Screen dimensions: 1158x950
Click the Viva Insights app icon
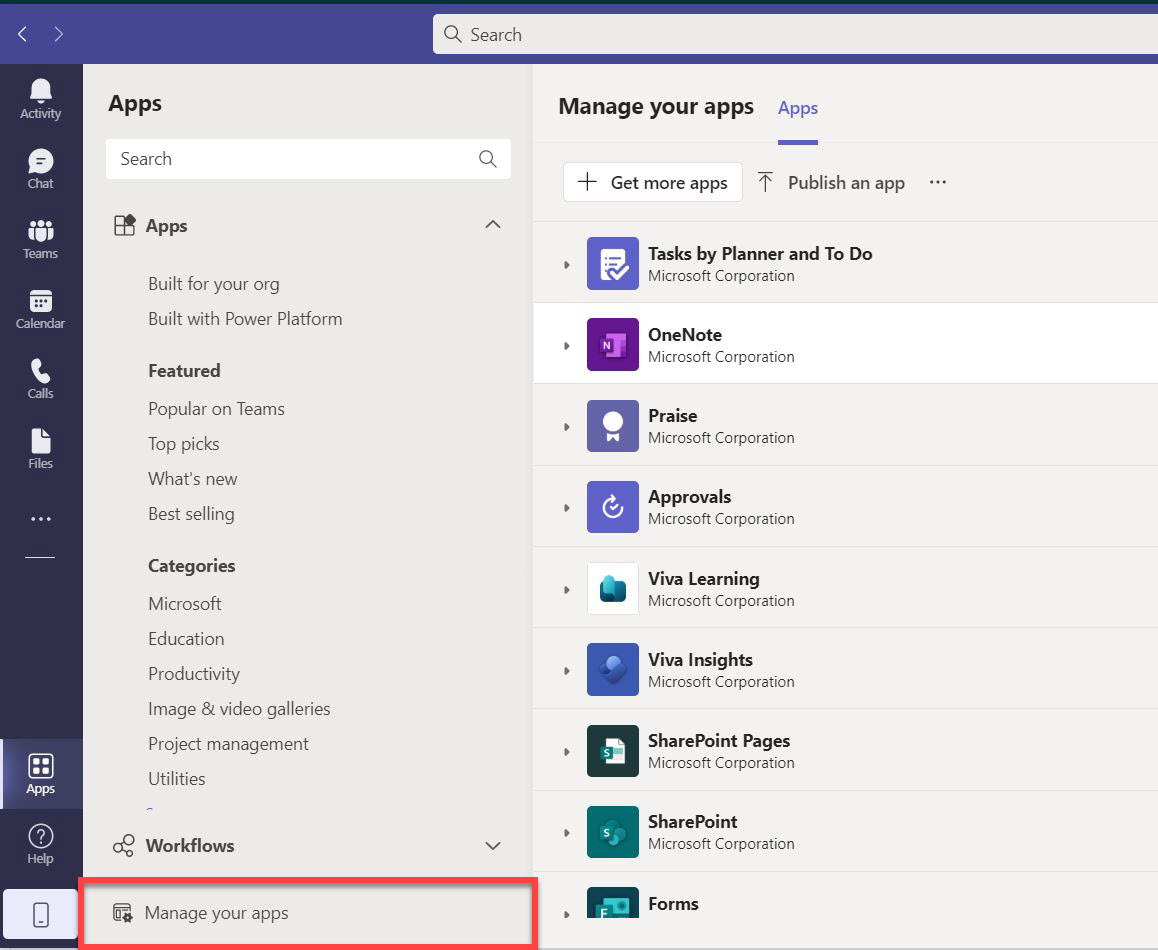coord(612,669)
